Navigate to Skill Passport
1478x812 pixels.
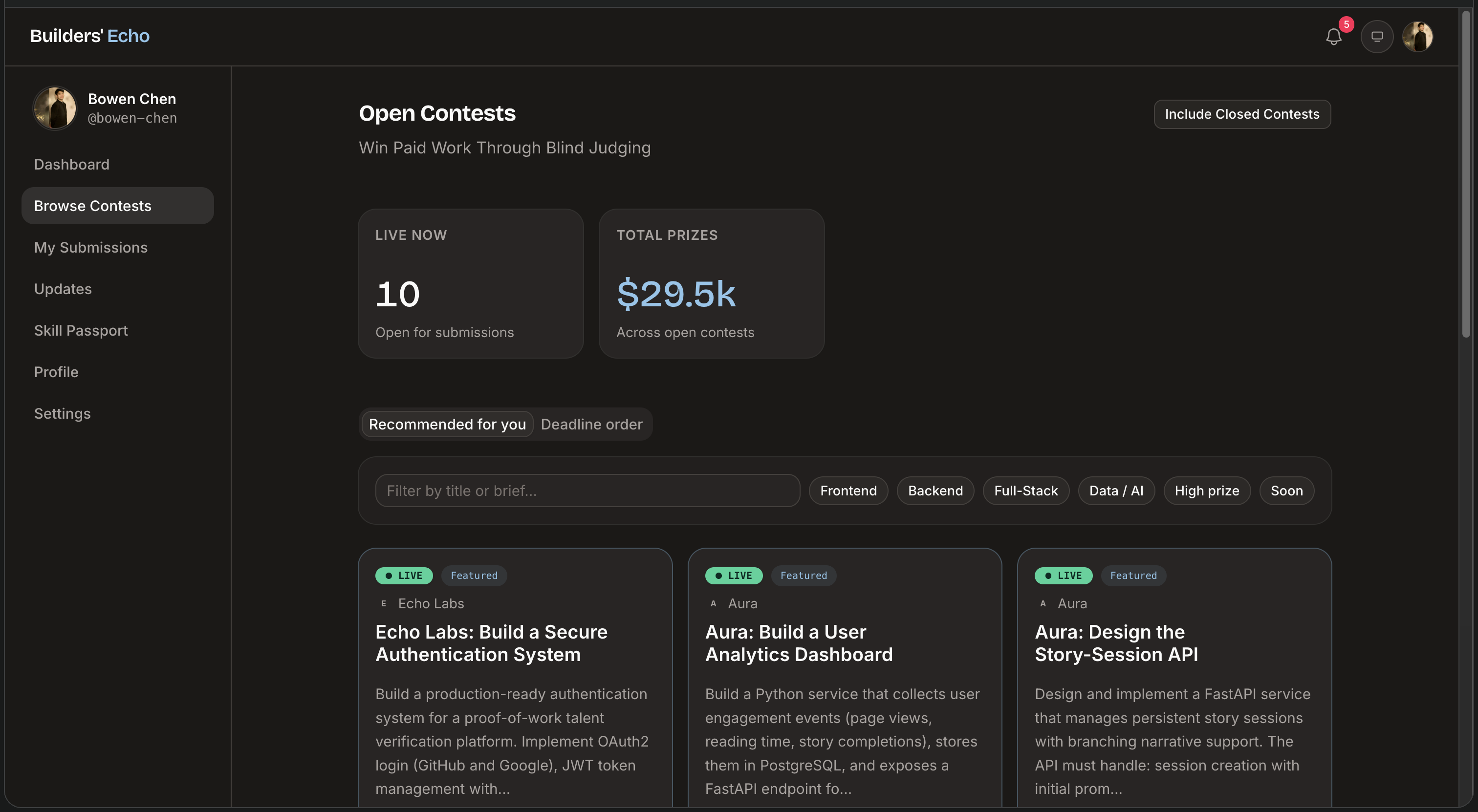coord(118,331)
